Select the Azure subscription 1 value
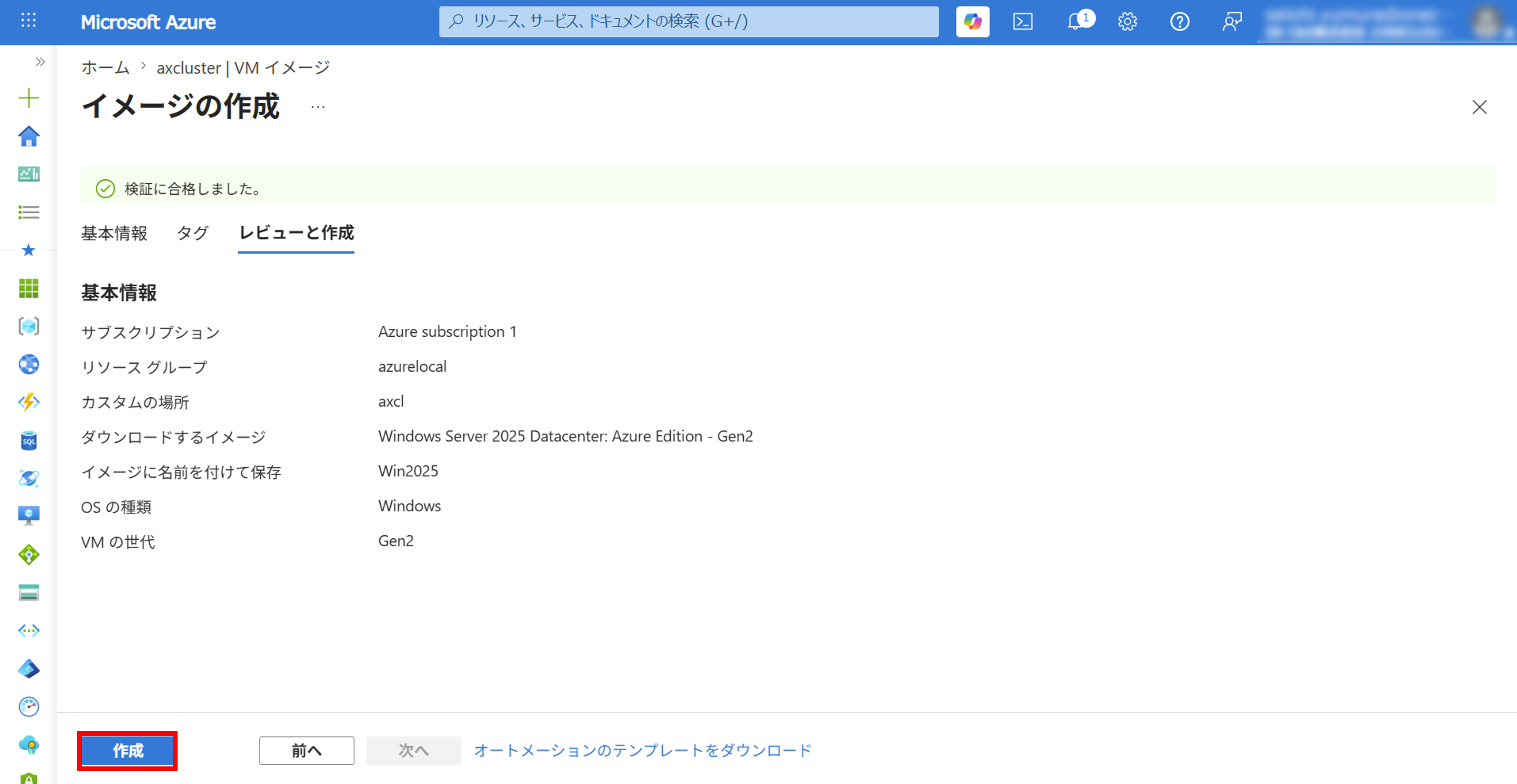This screenshot has height=784, width=1517. [448, 332]
